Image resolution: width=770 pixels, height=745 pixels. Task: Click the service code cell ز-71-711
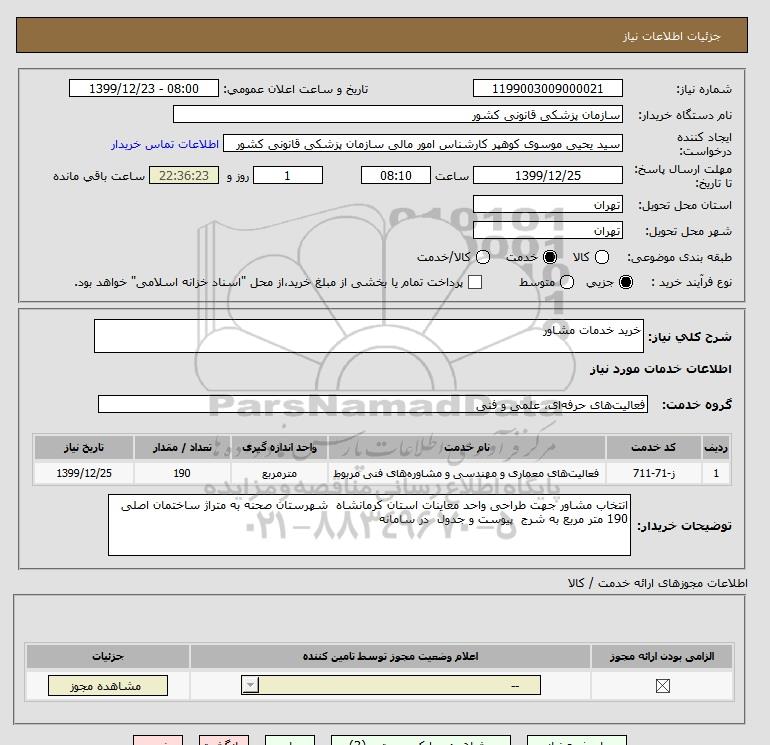654,473
